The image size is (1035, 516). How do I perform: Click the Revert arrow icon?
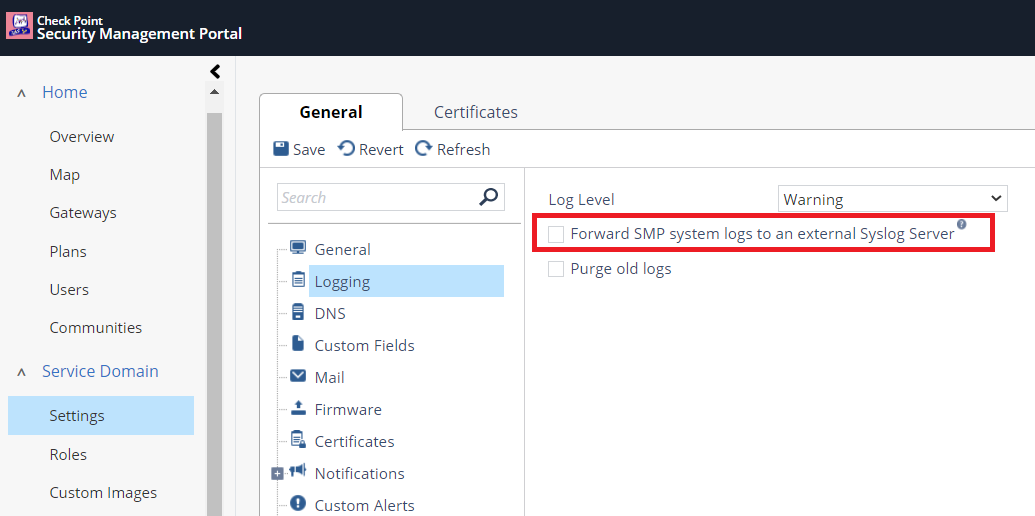point(347,148)
